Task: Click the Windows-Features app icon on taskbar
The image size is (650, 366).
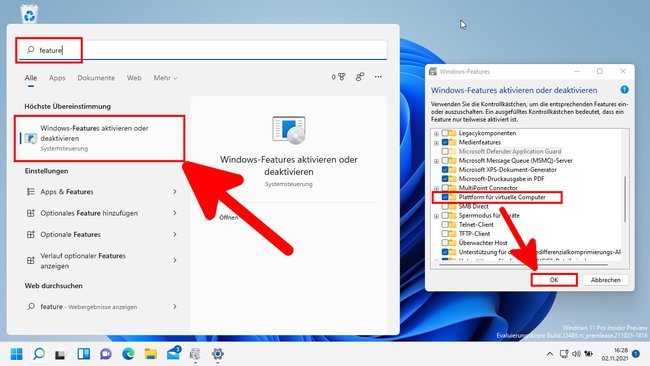Action: click(x=195, y=354)
